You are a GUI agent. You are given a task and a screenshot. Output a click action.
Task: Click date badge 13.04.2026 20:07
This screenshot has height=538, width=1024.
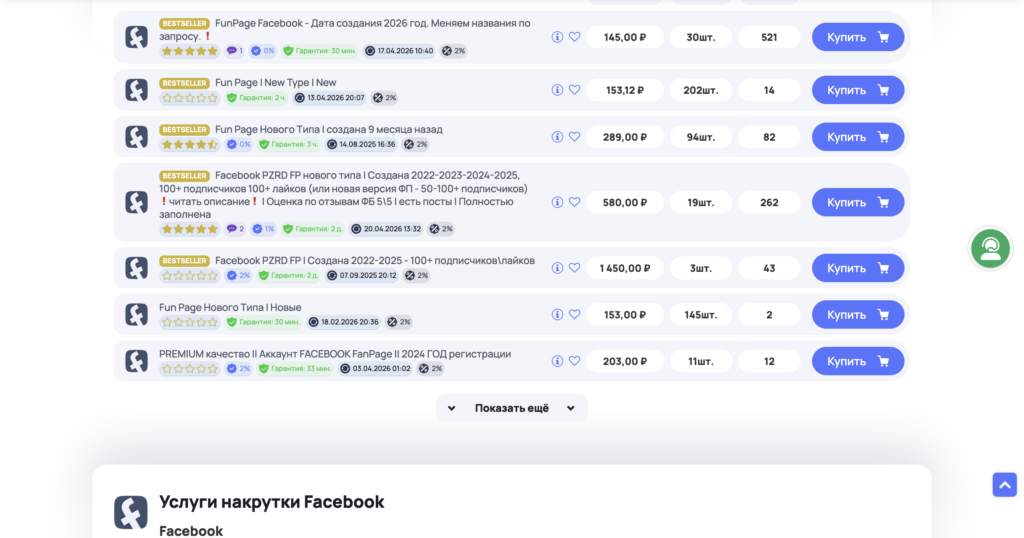click(330, 98)
